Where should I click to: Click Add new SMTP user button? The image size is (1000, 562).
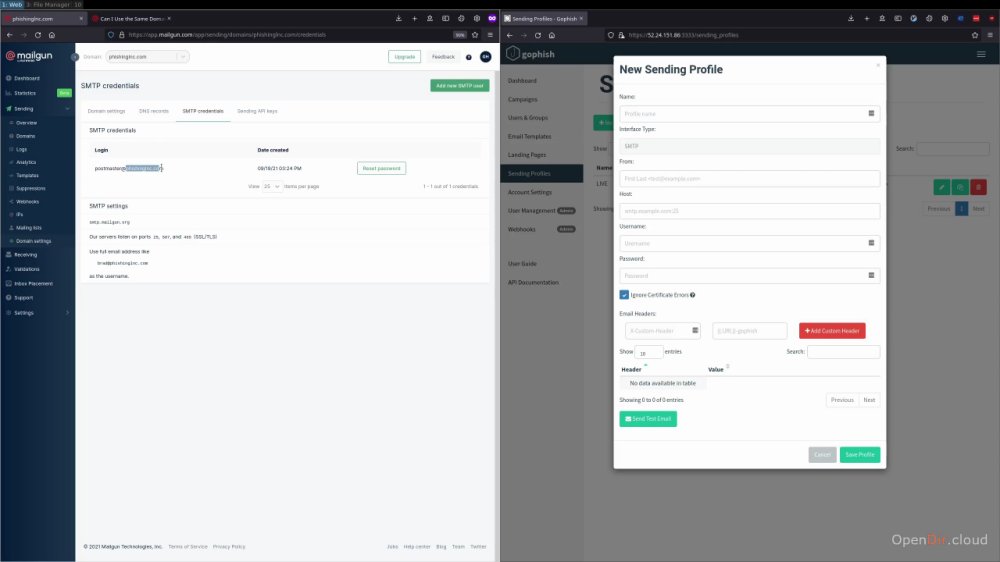tap(460, 85)
